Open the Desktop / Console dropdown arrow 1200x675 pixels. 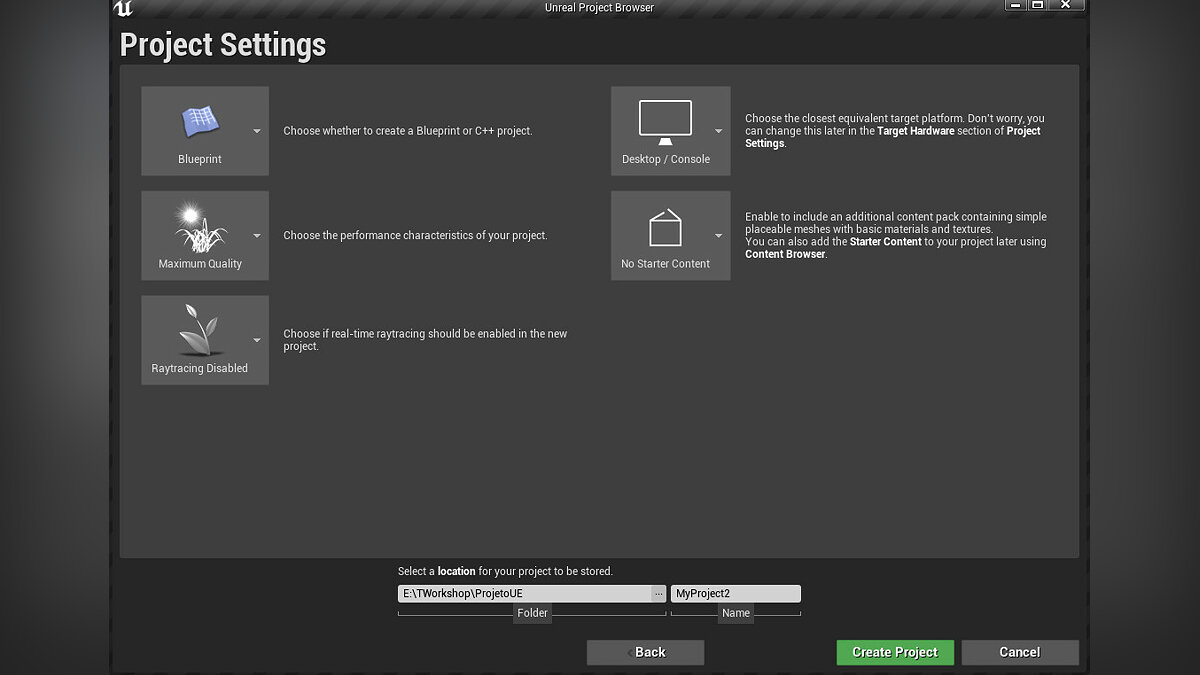718,131
